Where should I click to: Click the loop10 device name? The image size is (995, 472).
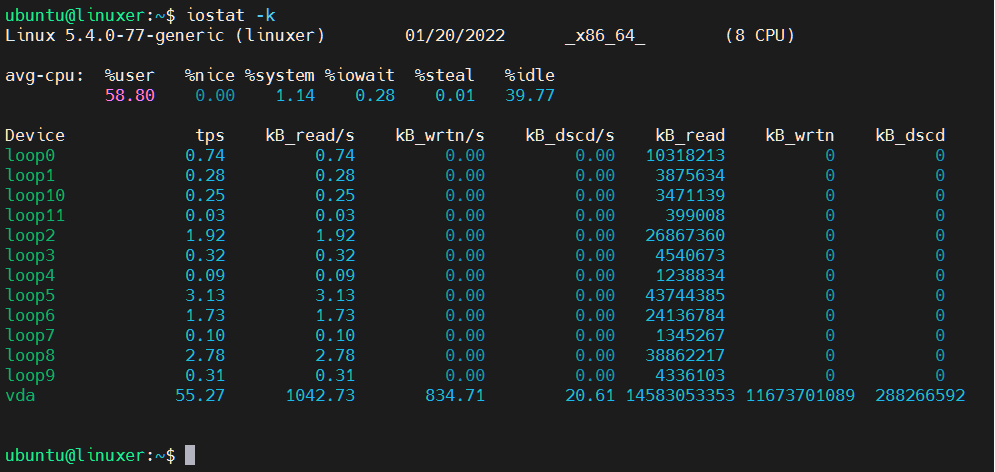coord(35,195)
